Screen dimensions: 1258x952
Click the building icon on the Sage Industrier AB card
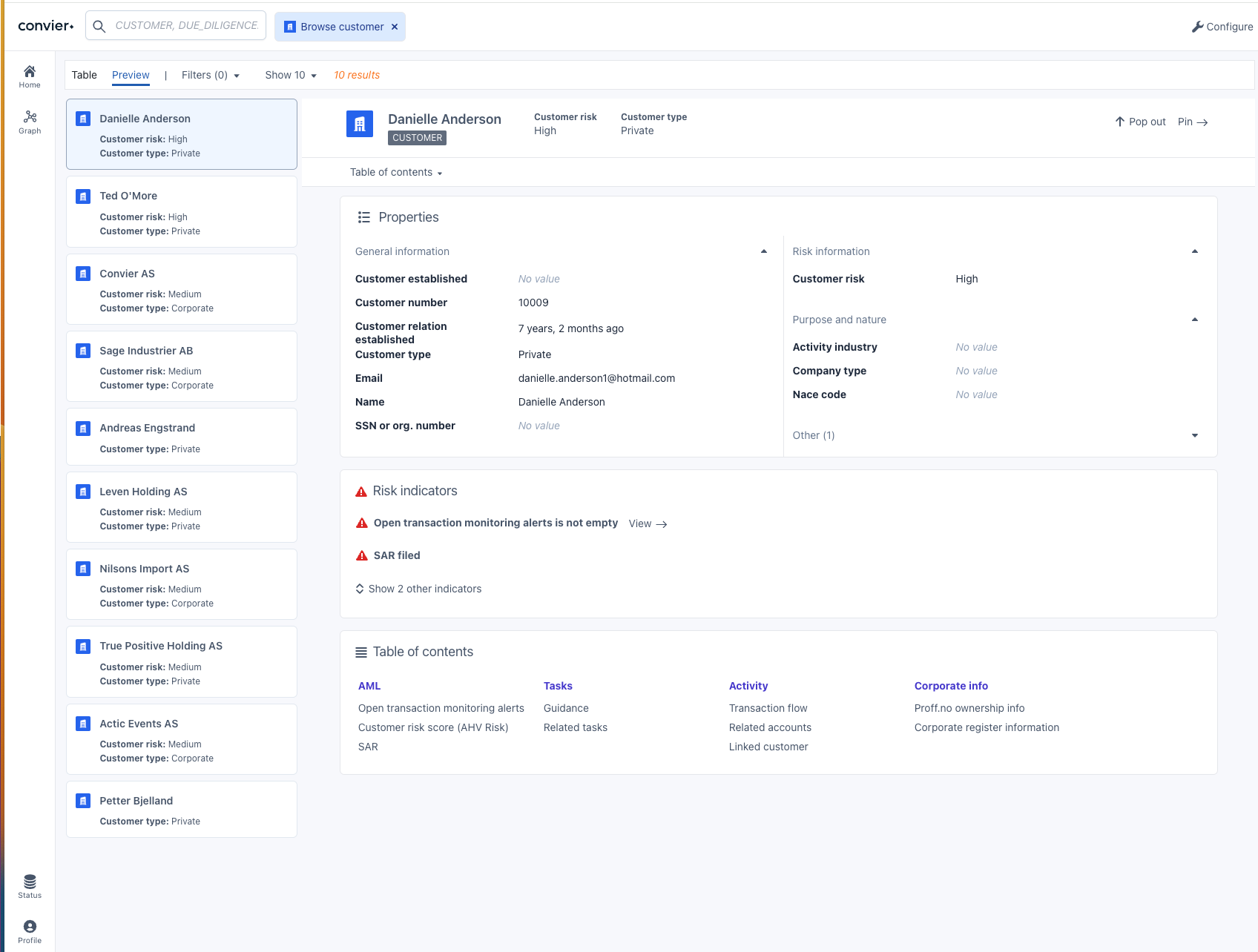(83, 351)
